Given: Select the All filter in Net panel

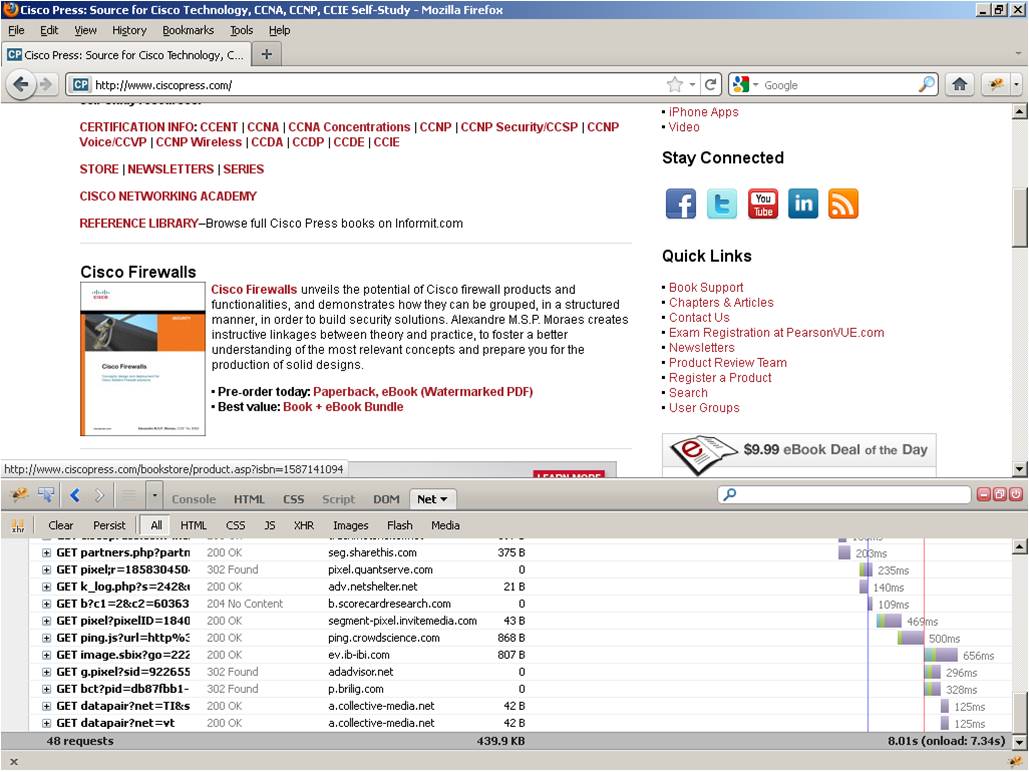Looking at the screenshot, I should (156, 525).
